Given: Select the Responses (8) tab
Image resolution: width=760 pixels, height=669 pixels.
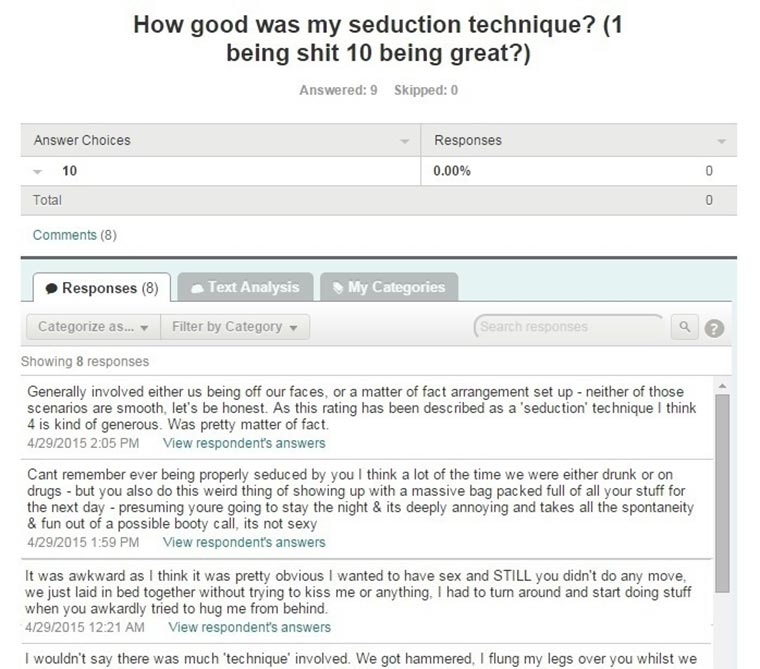Looking at the screenshot, I should [101, 288].
